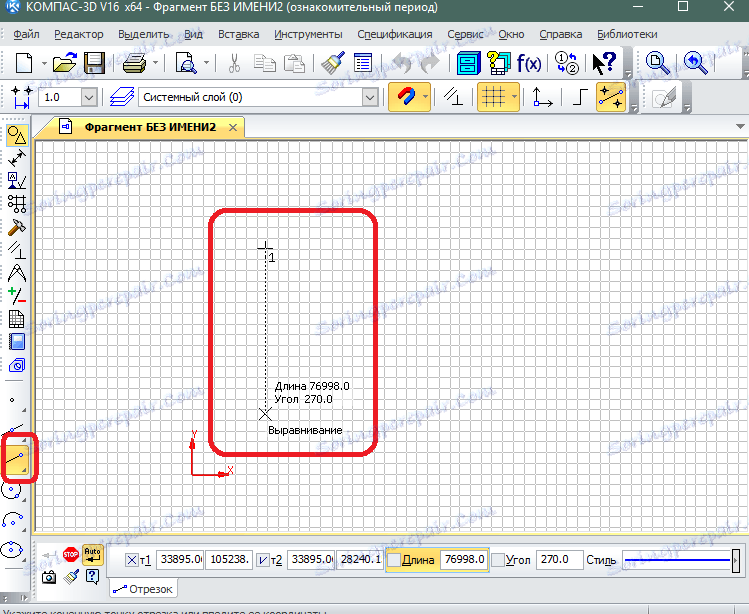Open the library manager icon

[469, 63]
